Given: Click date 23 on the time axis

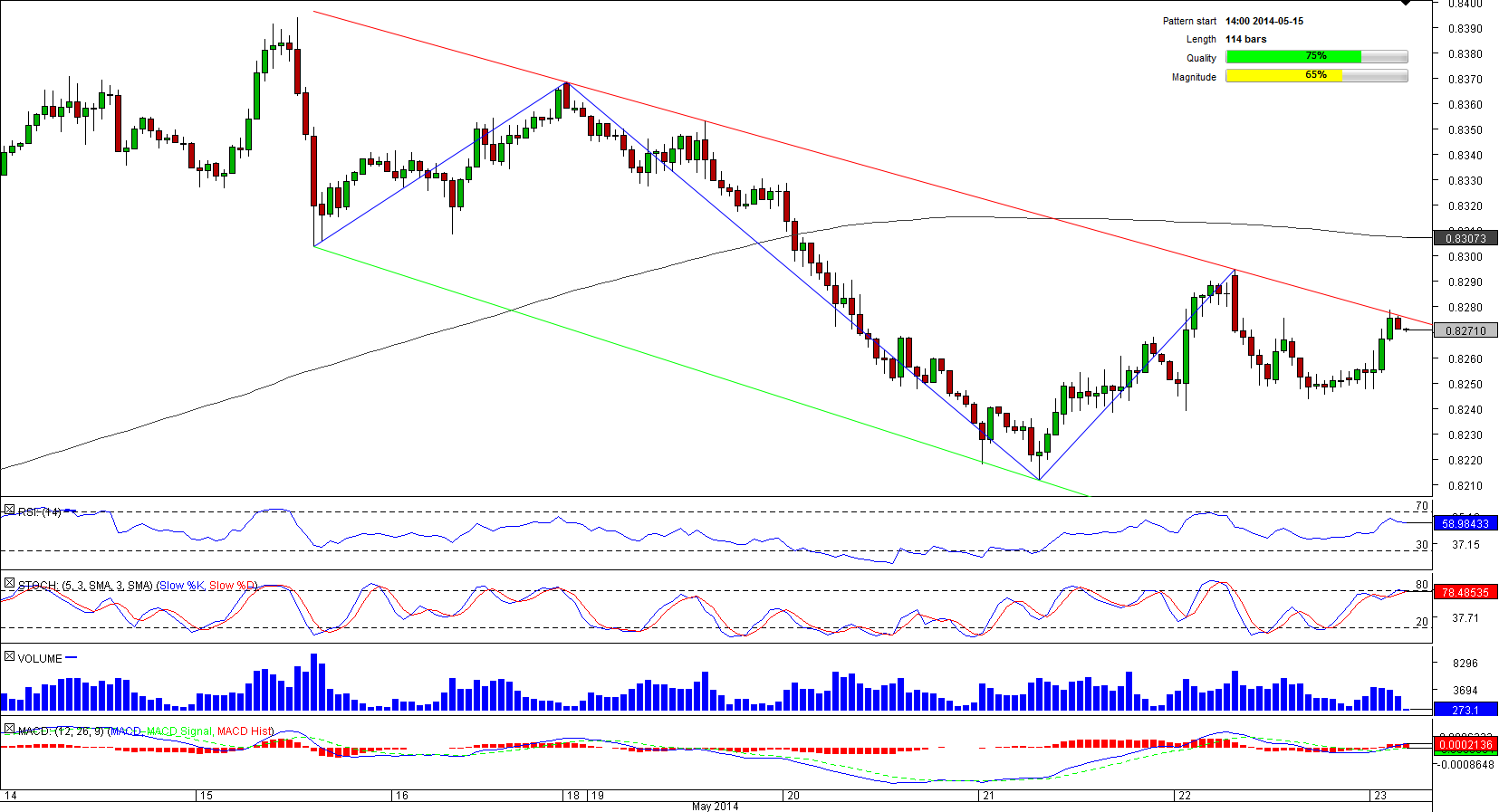Looking at the screenshot, I should 1380,796.
